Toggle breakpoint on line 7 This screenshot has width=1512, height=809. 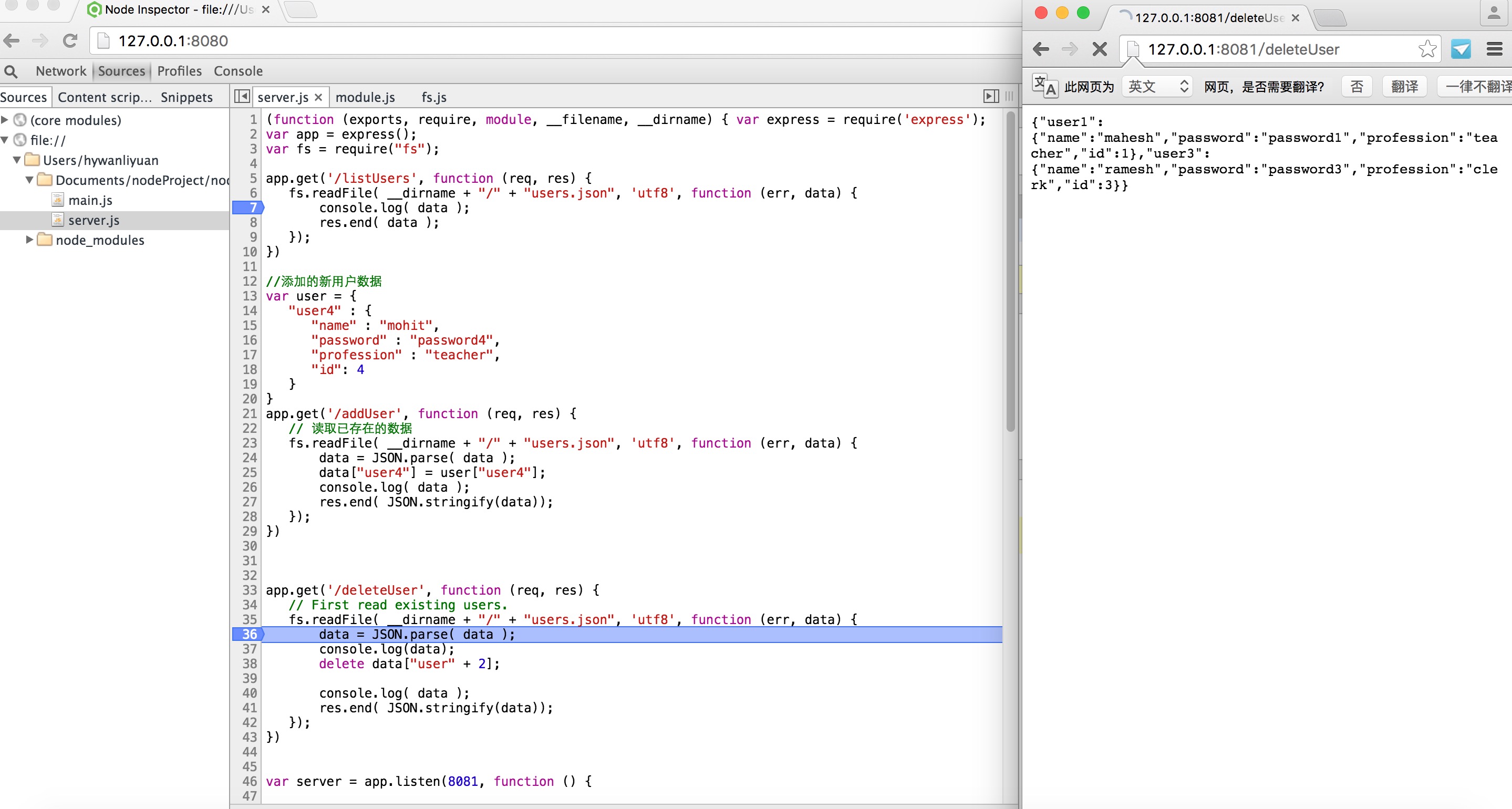(247, 208)
